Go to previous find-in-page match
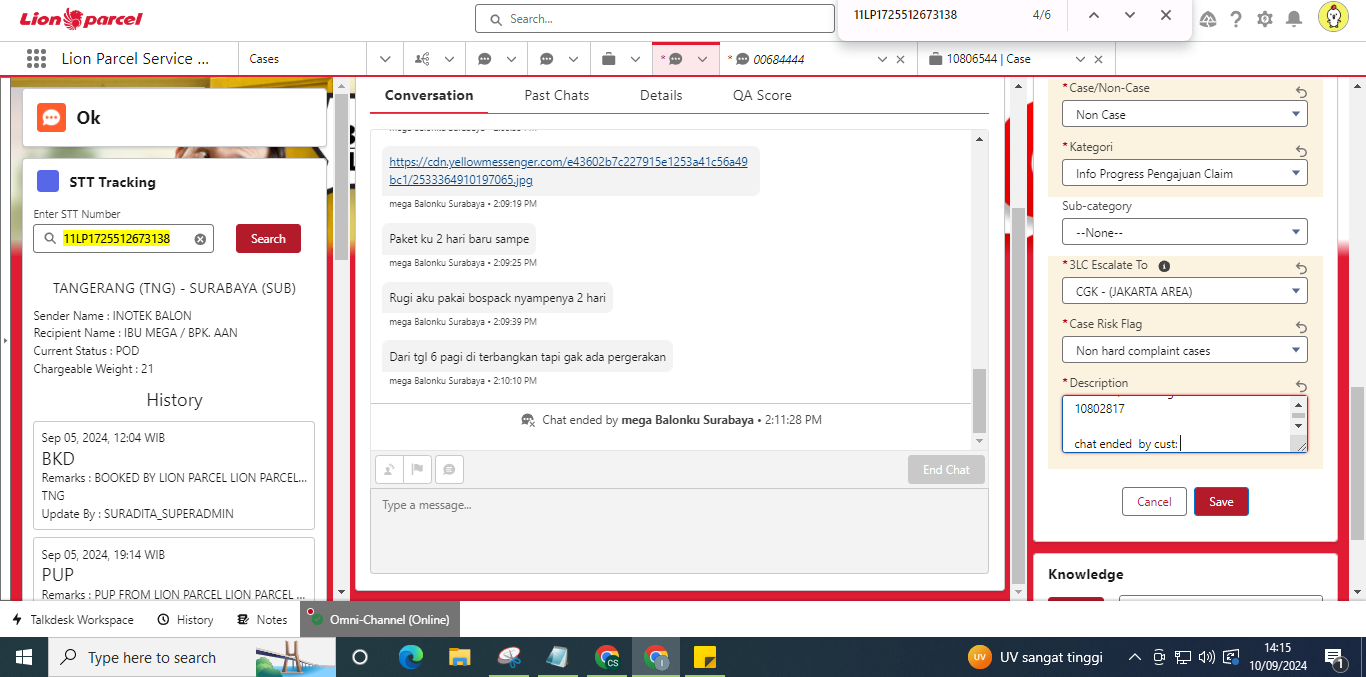Screen dimensions: 1366x677 [x=1094, y=15]
